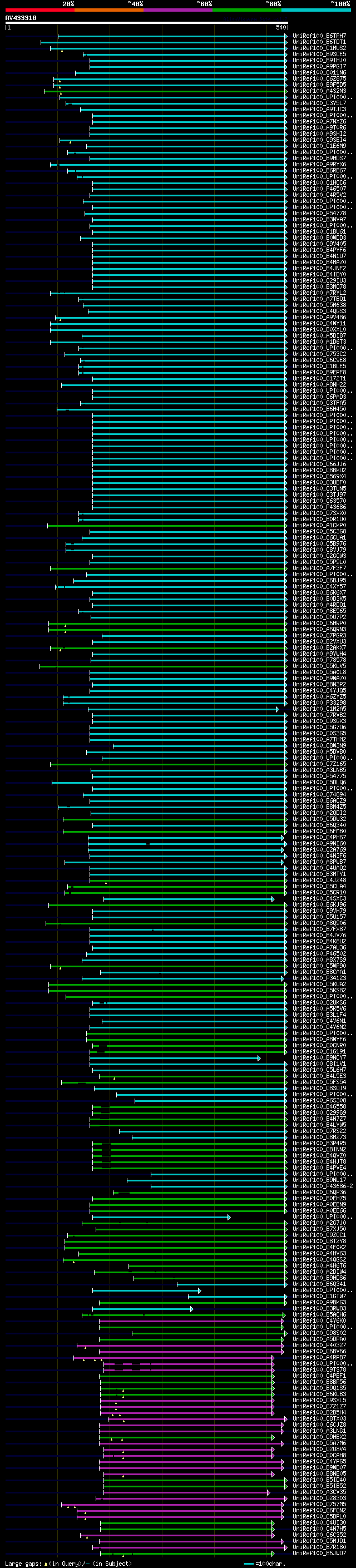
Task: Click the white query length ruler bar
Action: [146, 23]
